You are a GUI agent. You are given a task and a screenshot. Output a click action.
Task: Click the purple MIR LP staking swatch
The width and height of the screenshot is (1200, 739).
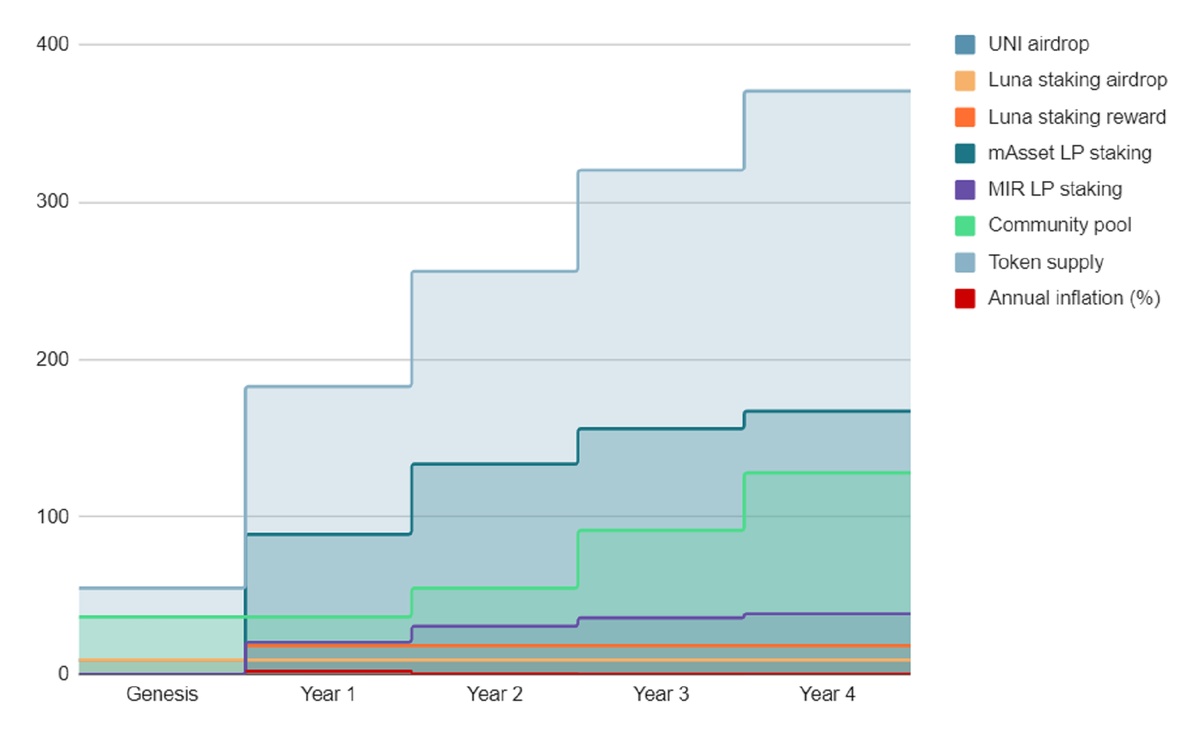[x=965, y=190]
